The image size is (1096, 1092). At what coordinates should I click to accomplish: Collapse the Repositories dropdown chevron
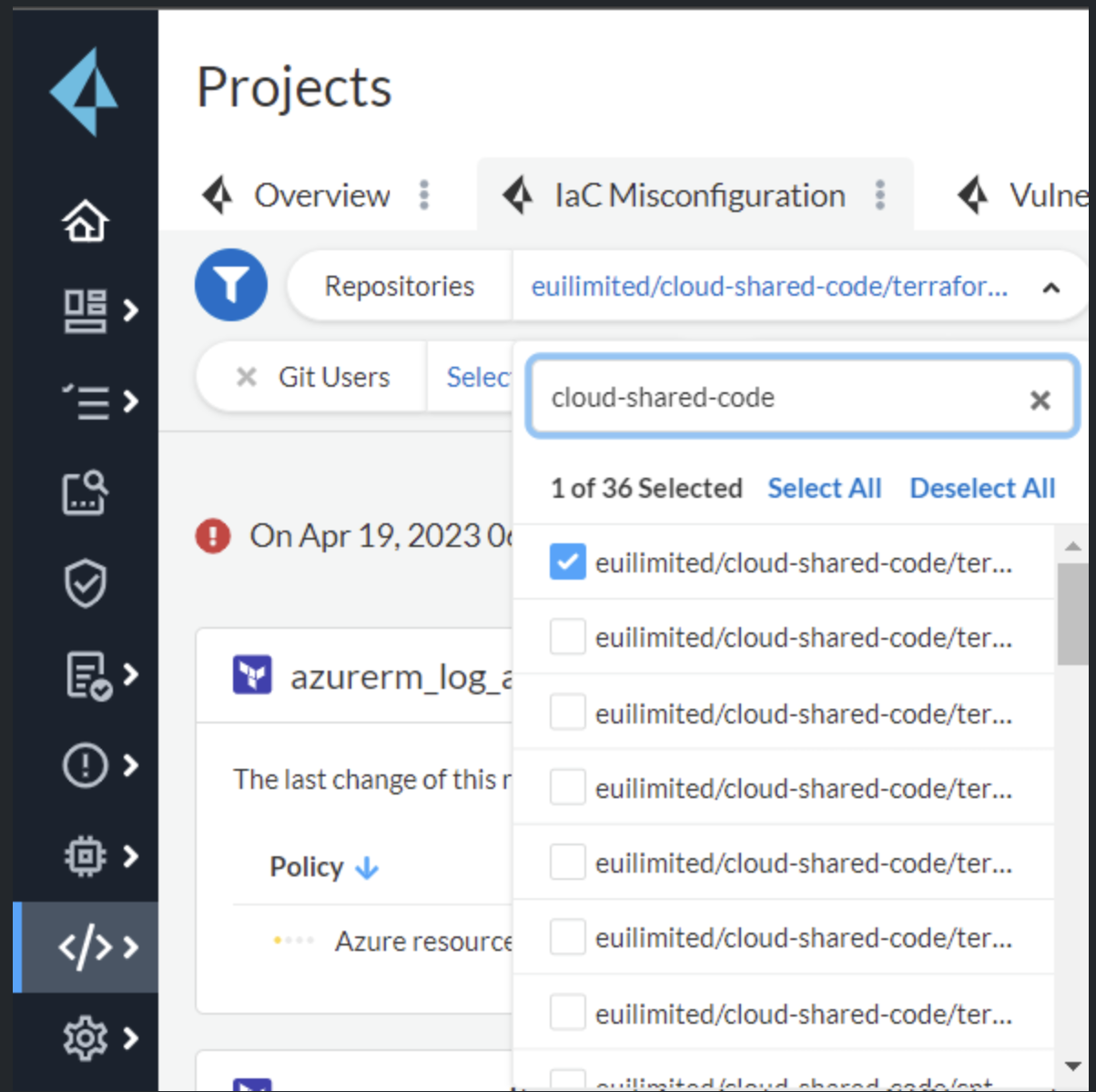tap(1050, 288)
